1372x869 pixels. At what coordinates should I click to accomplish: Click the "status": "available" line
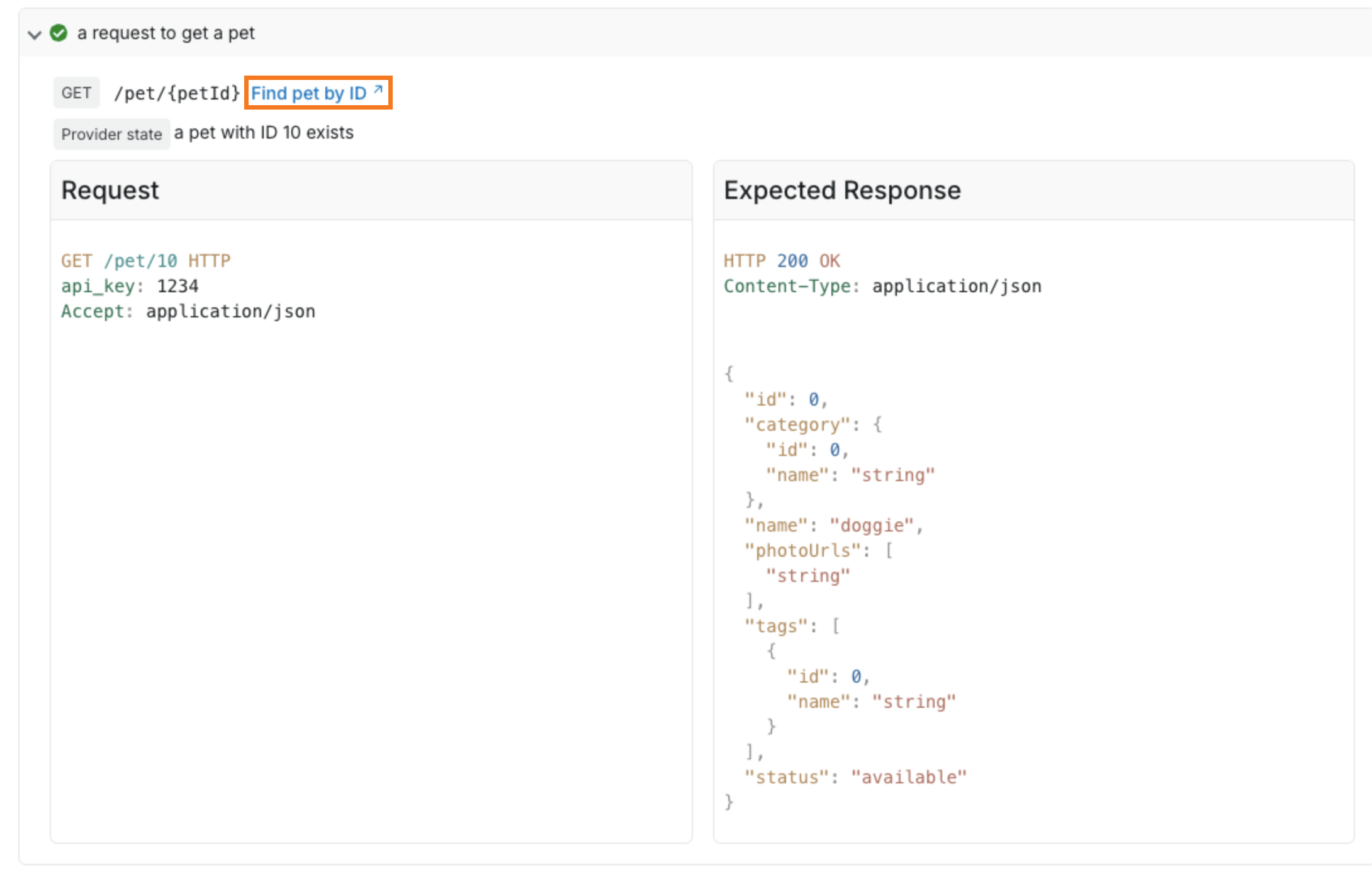point(855,777)
